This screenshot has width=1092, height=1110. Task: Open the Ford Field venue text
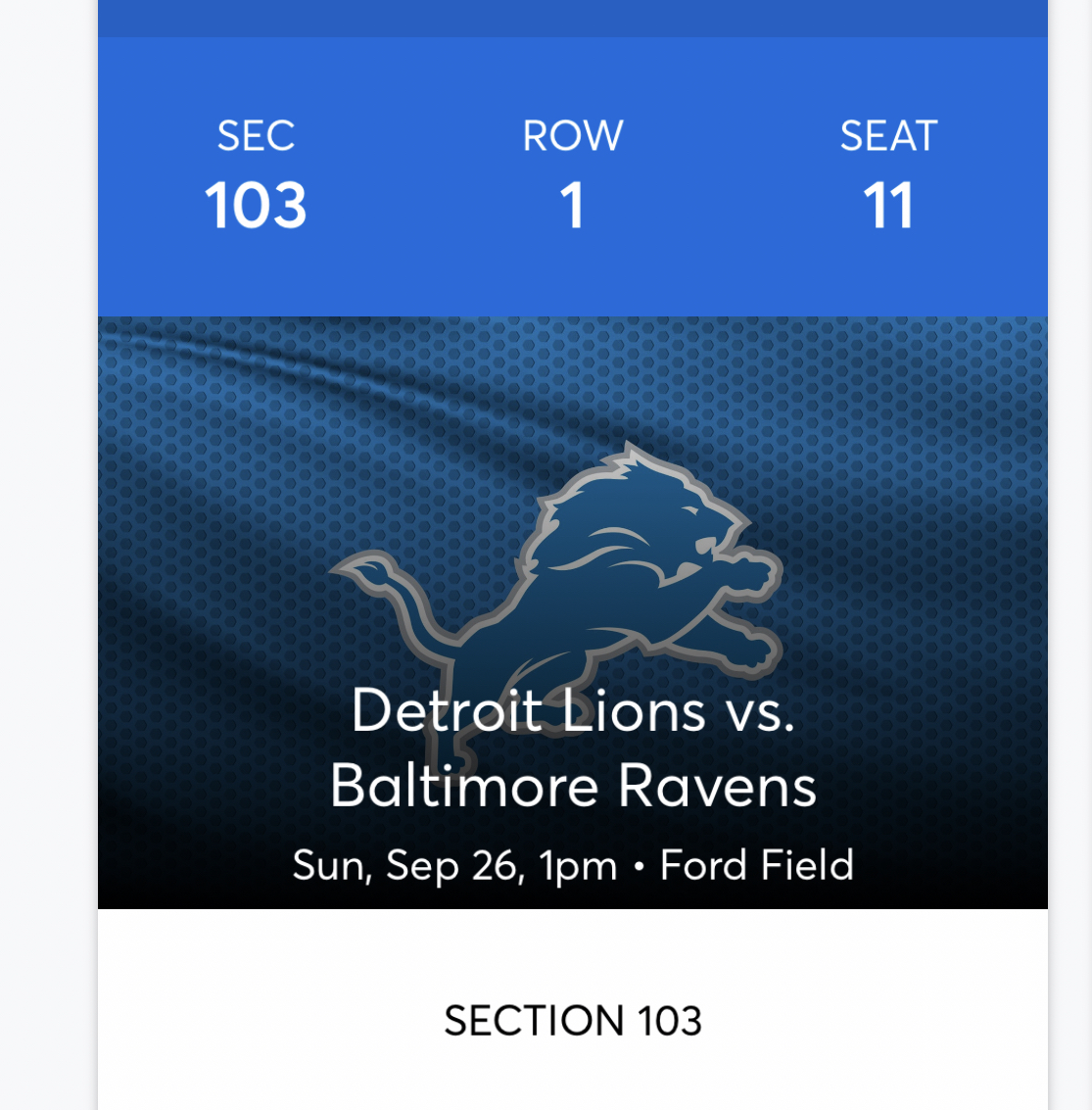coord(756,865)
